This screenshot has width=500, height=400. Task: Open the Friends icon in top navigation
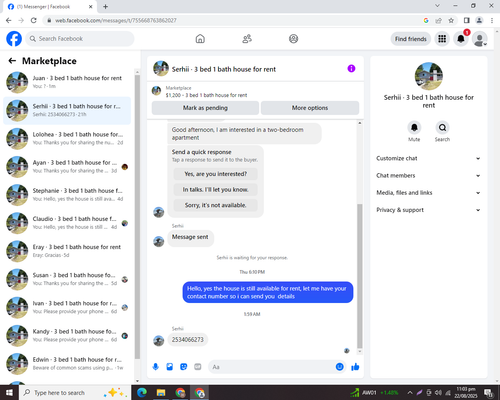point(247,39)
